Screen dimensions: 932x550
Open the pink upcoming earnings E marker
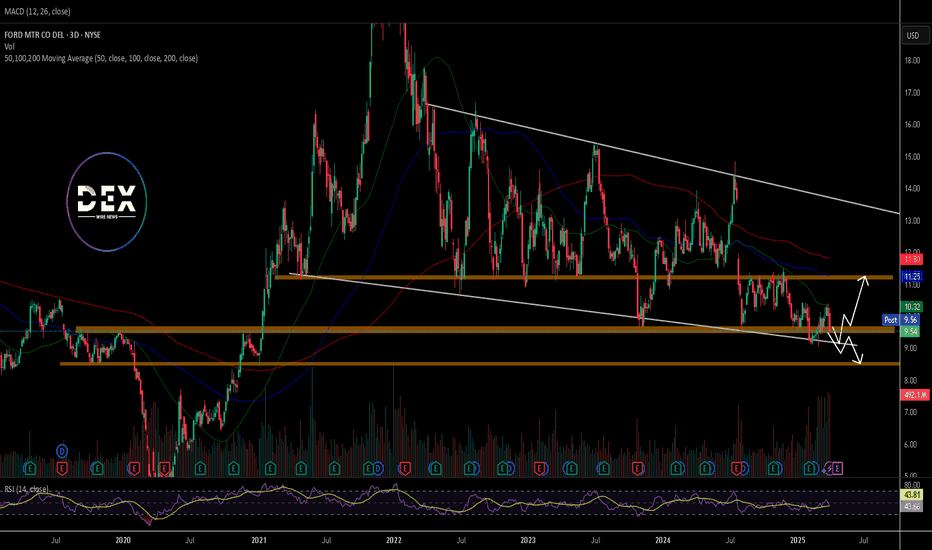(837, 469)
